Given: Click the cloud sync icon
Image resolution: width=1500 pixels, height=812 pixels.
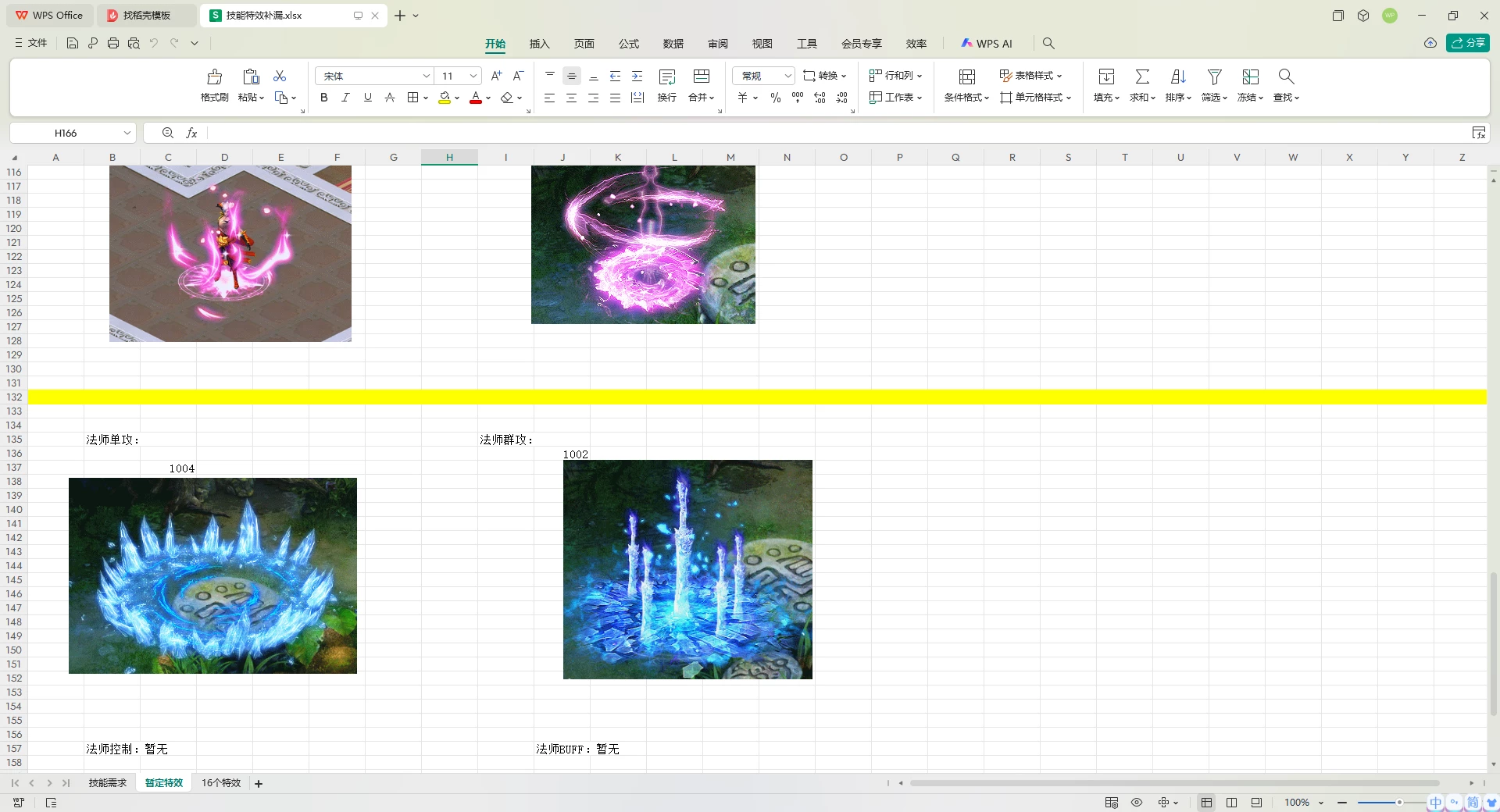Looking at the screenshot, I should click(1430, 43).
